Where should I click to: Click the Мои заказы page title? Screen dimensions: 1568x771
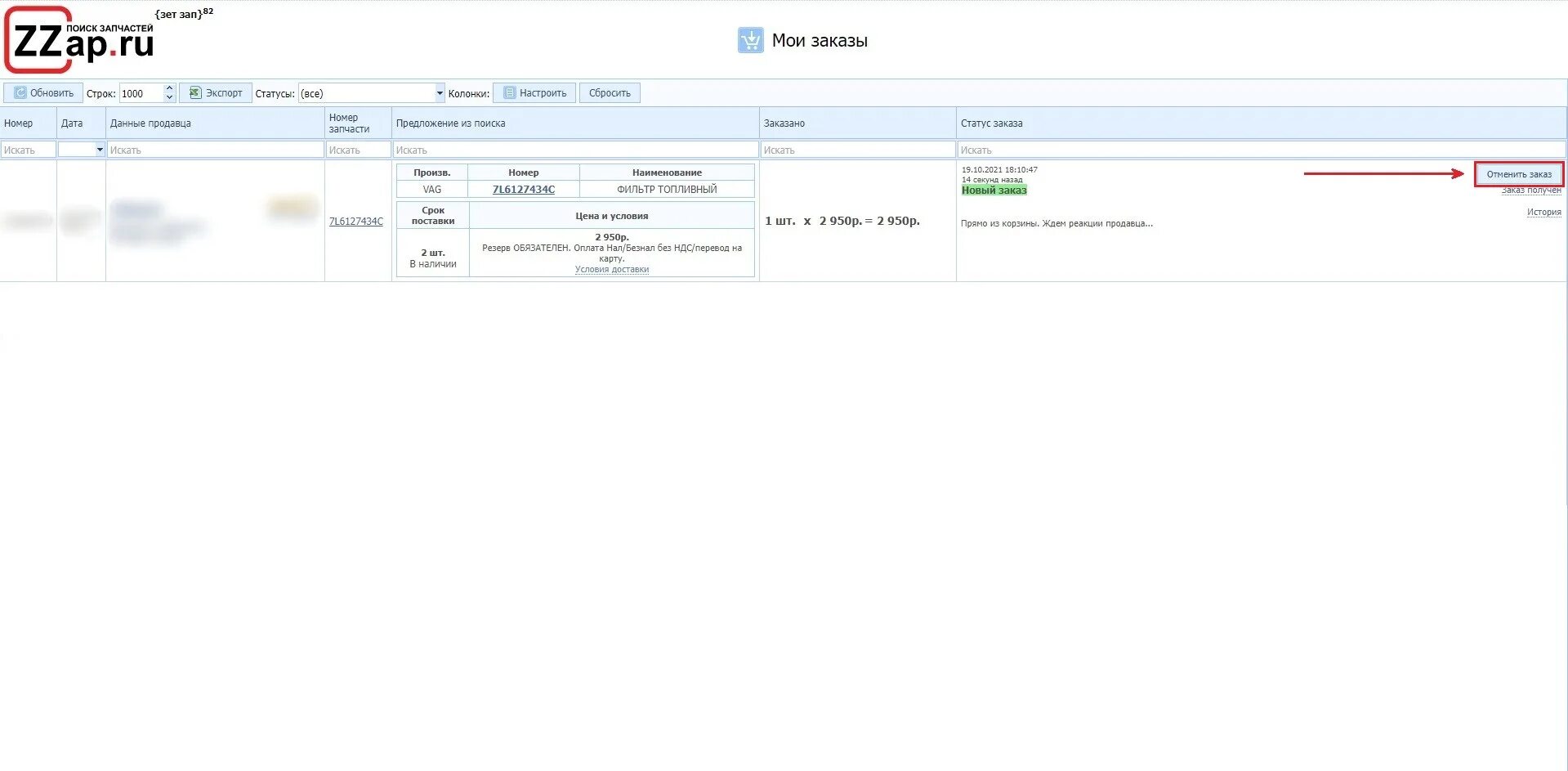(x=820, y=40)
